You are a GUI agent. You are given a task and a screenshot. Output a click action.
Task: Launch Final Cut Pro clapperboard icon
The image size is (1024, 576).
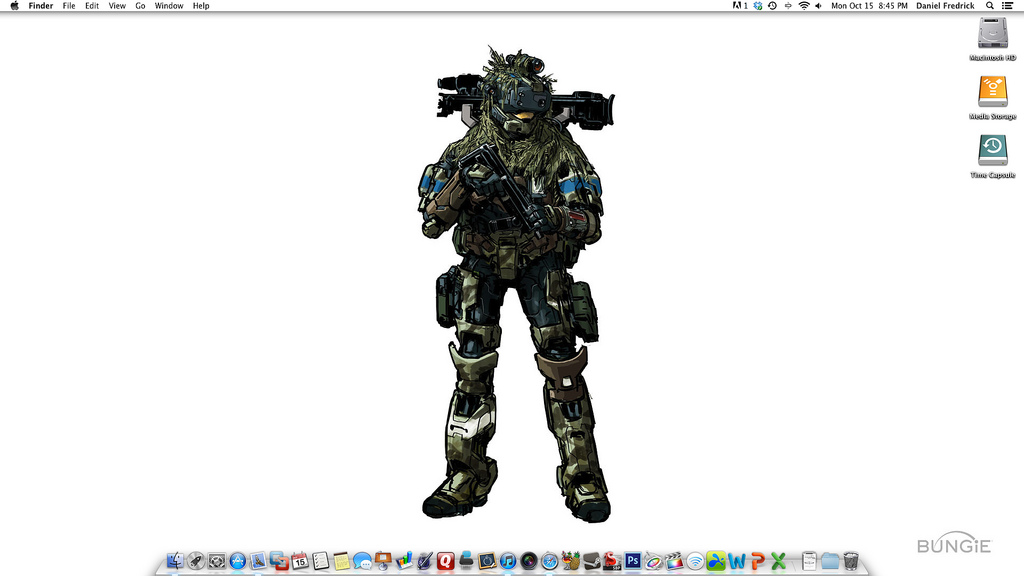click(x=675, y=560)
